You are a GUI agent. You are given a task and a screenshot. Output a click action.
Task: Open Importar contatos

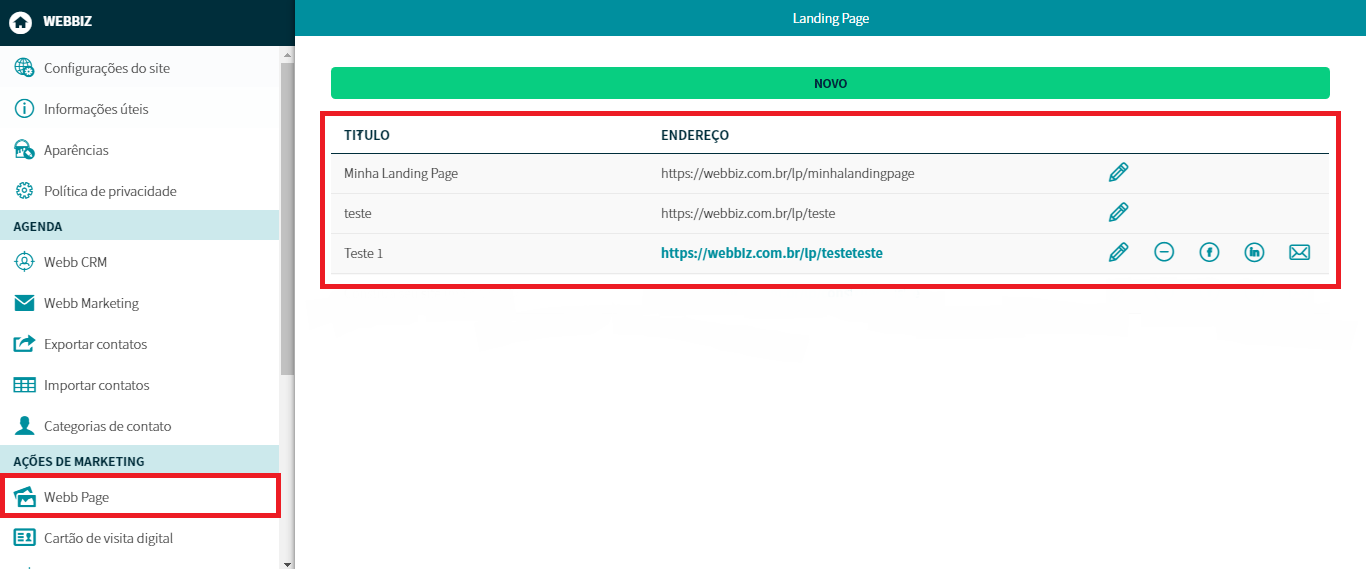coord(96,385)
